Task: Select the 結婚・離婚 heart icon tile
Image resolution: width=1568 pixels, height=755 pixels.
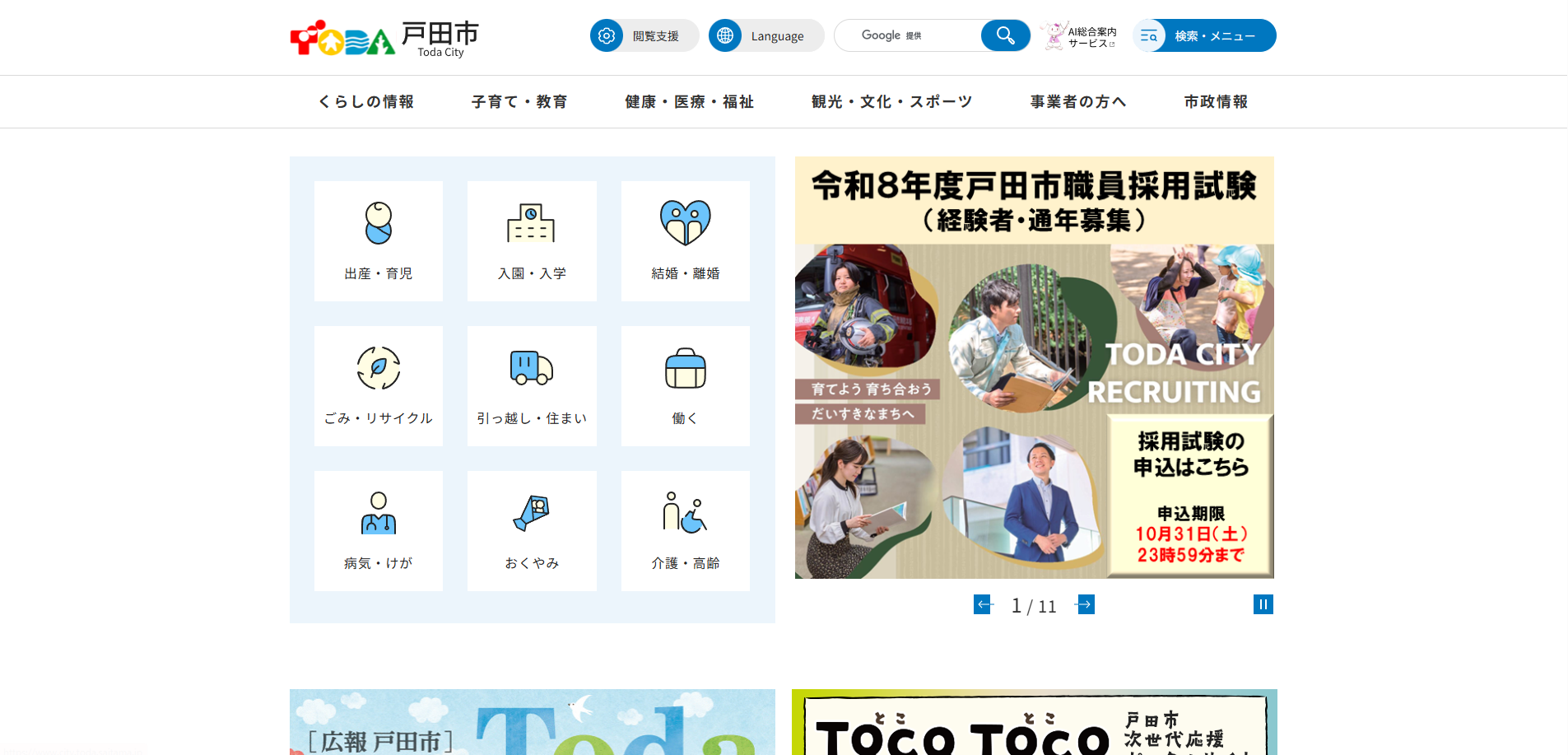Action: click(686, 241)
